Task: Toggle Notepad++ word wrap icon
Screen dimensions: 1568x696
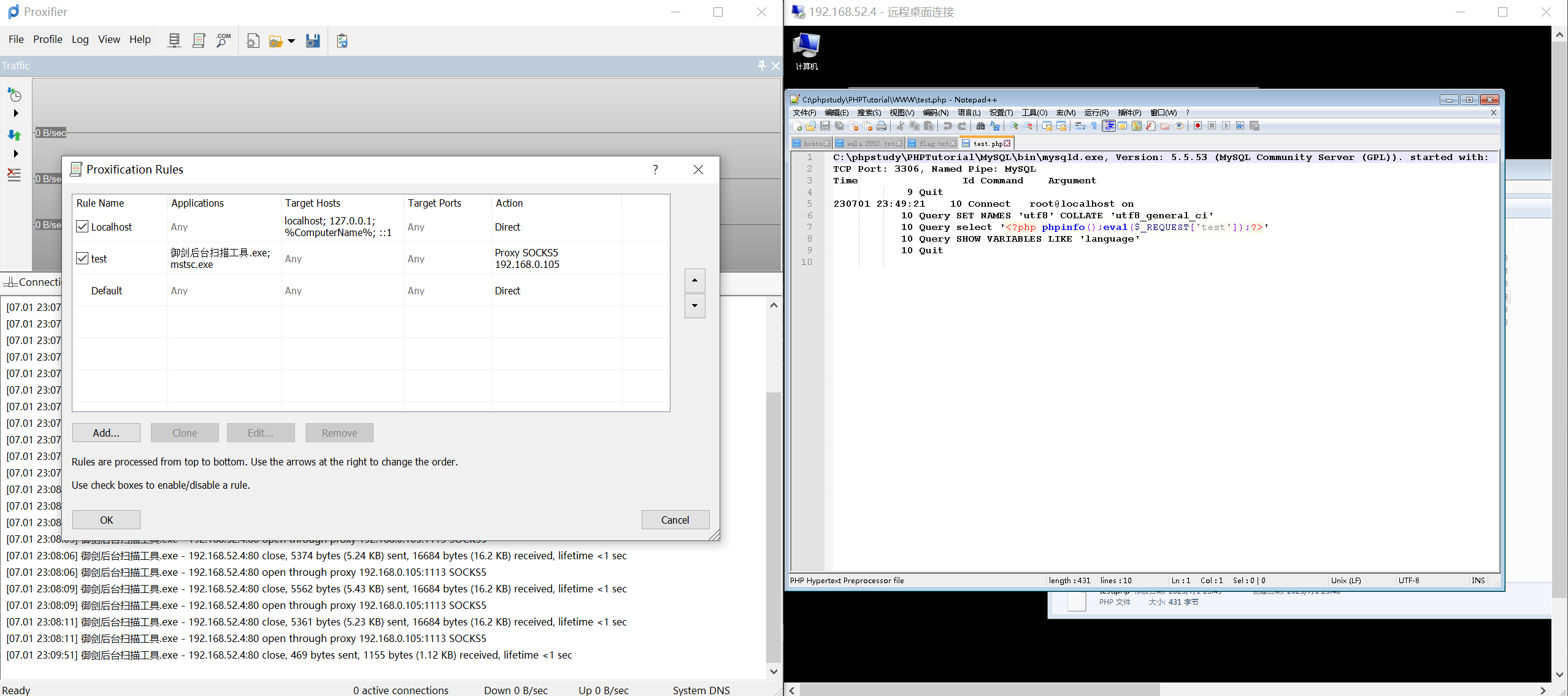Action: [x=1080, y=126]
